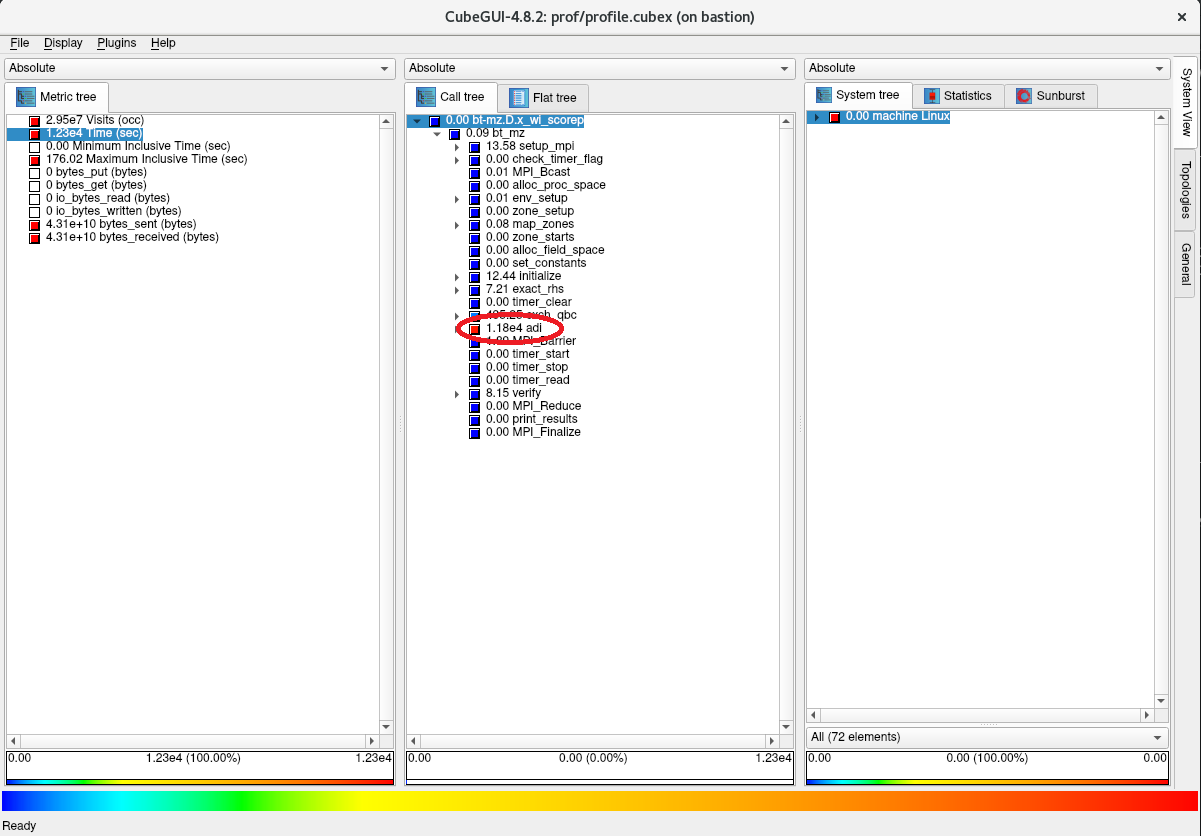Click the icon beside machine Linux
Screen dimensions: 1201x836
pyautogui.click(x=835, y=117)
